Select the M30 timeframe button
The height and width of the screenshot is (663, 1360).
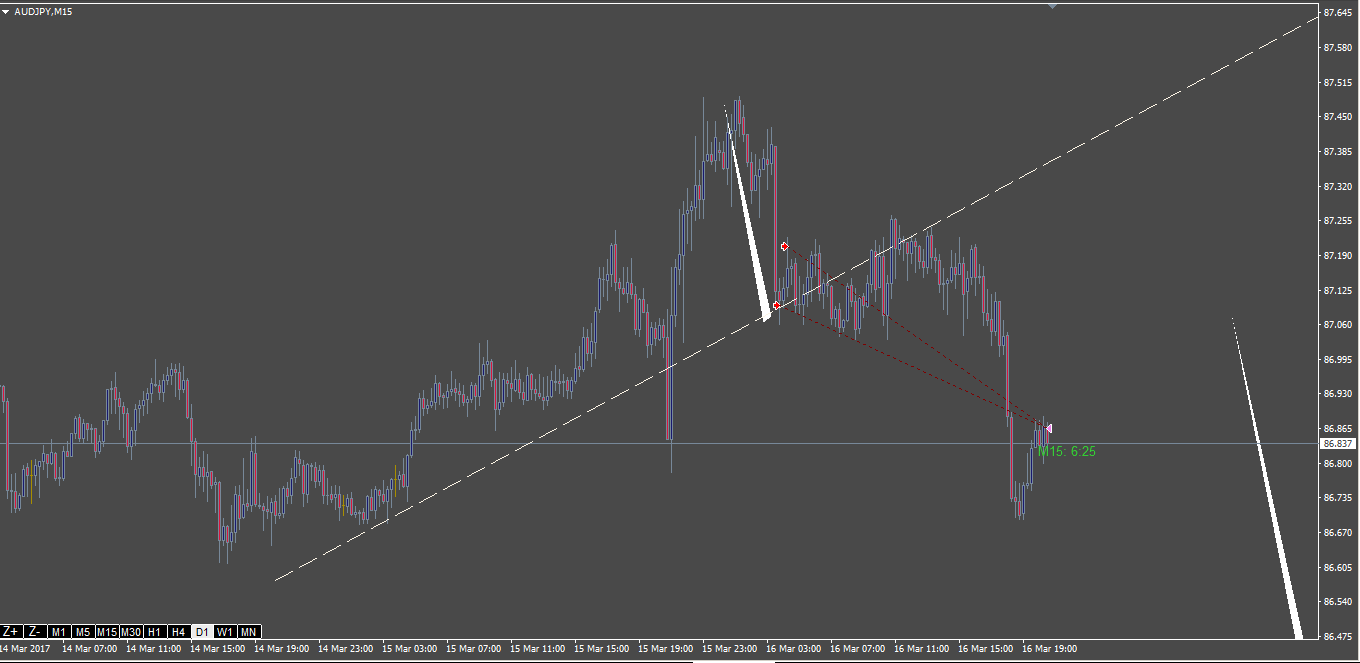[131, 632]
